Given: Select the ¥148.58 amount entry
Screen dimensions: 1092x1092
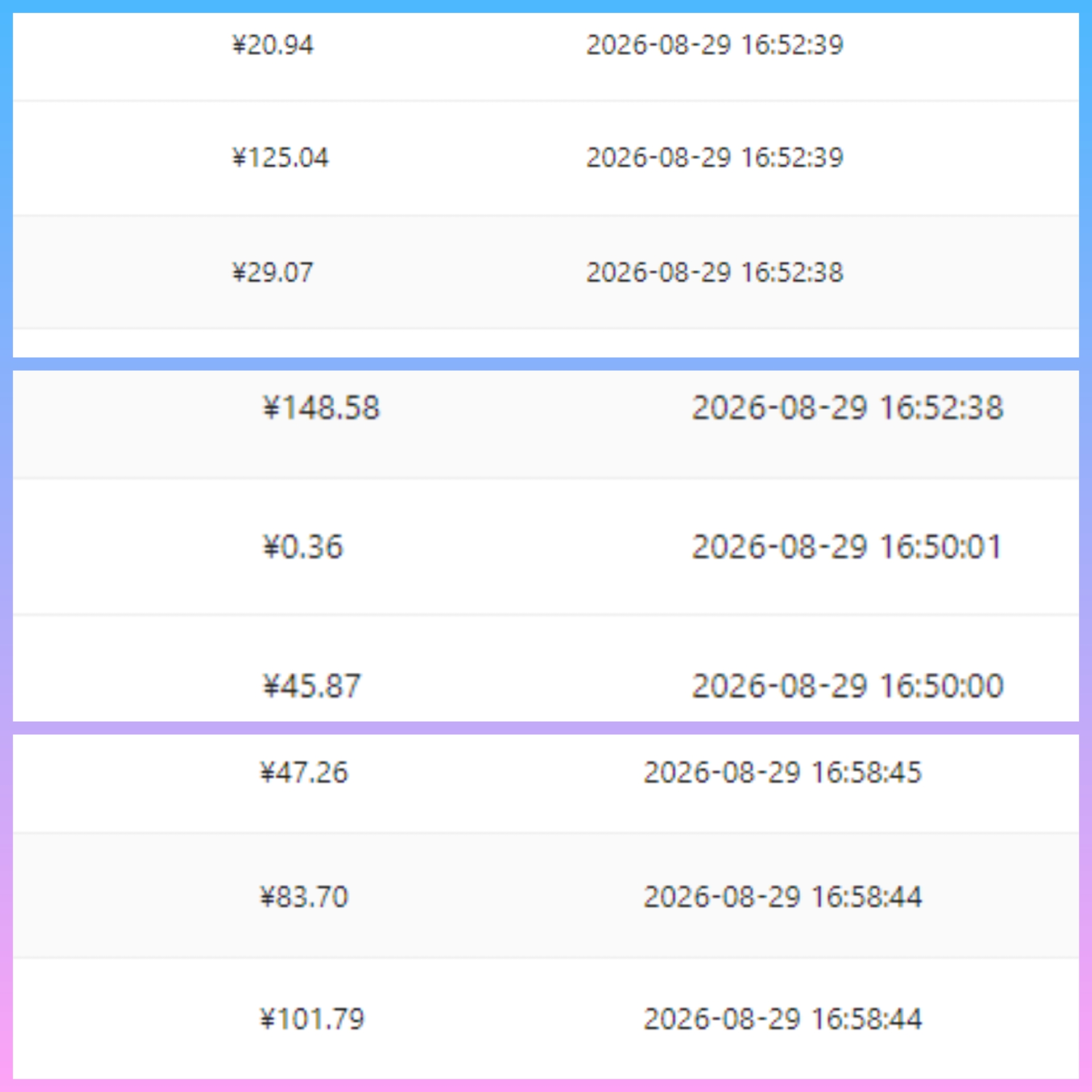Looking at the screenshot, I should [x=321, y=408].
